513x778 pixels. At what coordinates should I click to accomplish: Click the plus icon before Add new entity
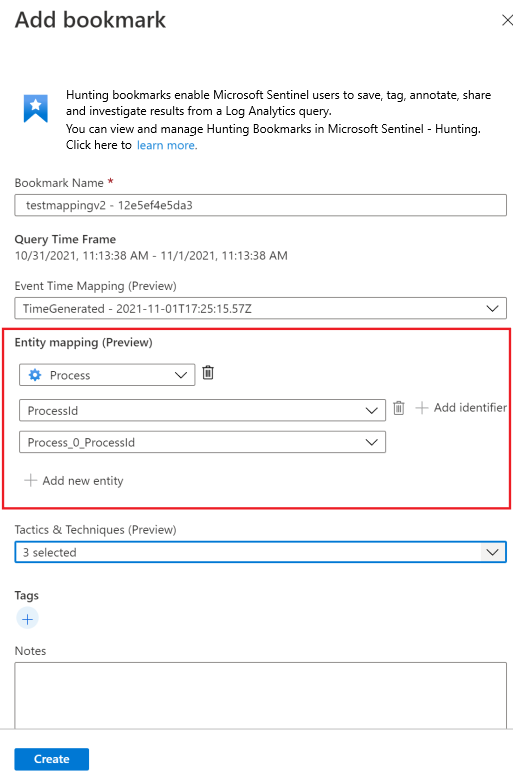tap(31, 480)
